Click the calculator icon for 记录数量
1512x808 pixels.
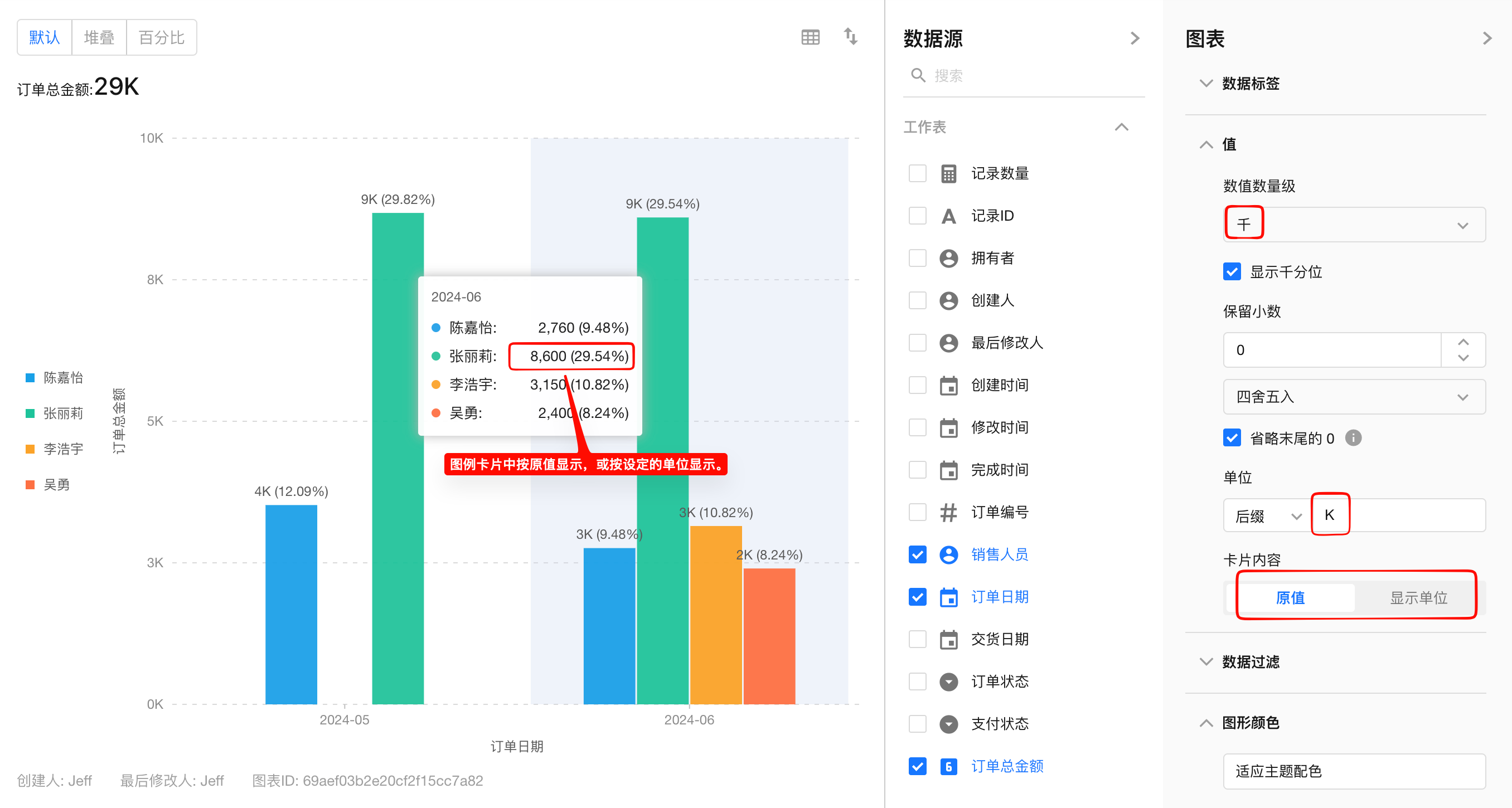click(948, 174)
